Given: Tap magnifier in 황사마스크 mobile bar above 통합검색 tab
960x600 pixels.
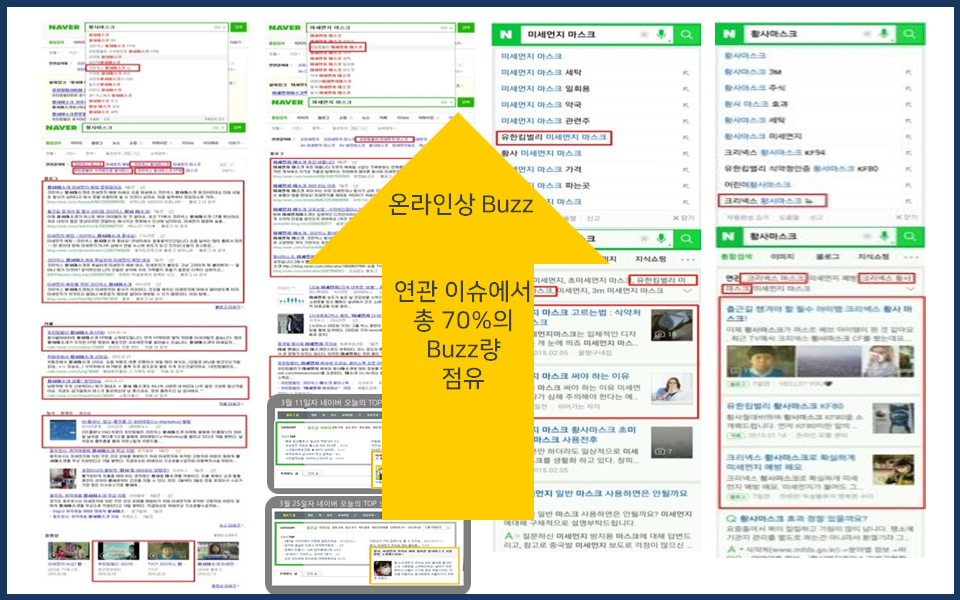Looking at the screenshot, I should pyautogui.click(x=910, y=236).
